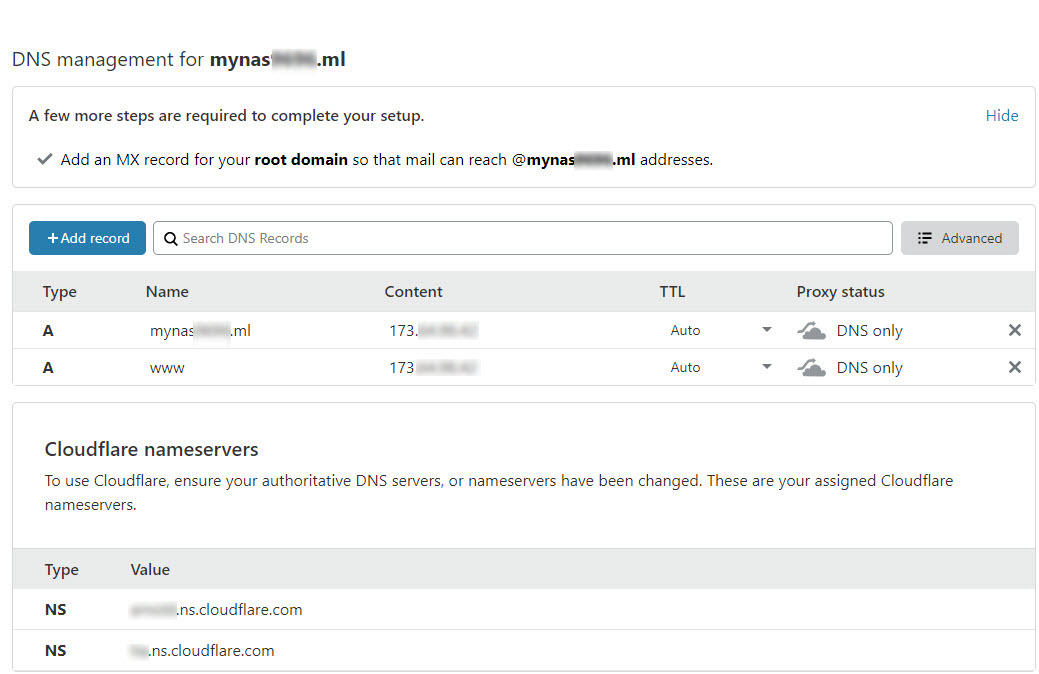Image resolution: width=1039 pixels, height=674 pixels.
Task: Click DNS only label in root domain row
Action: 869,331
